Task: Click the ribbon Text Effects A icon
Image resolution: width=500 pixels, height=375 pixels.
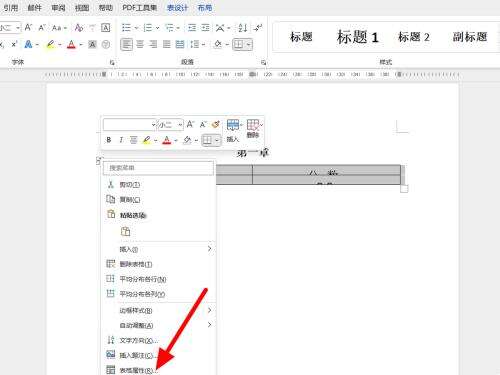Action: [x=29, y=44]
